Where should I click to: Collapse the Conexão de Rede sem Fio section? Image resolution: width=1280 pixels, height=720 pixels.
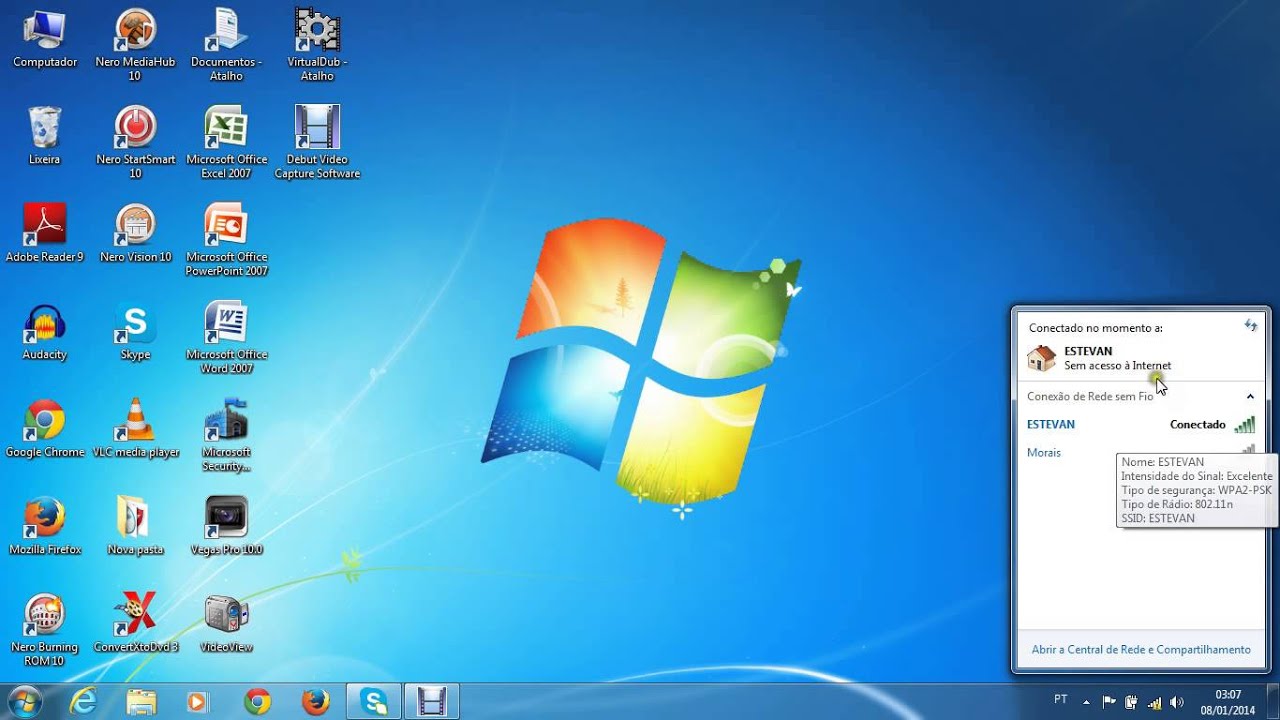[1250, 397]
